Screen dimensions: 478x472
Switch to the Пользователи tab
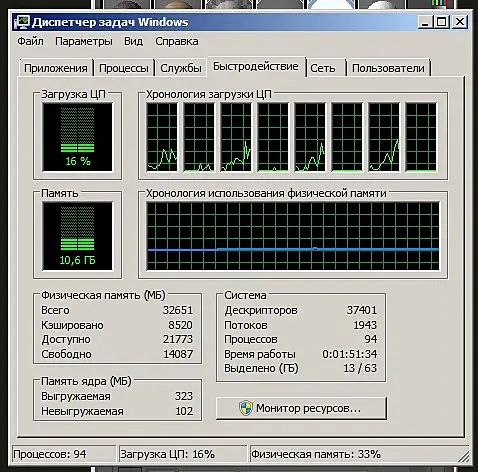388,68
